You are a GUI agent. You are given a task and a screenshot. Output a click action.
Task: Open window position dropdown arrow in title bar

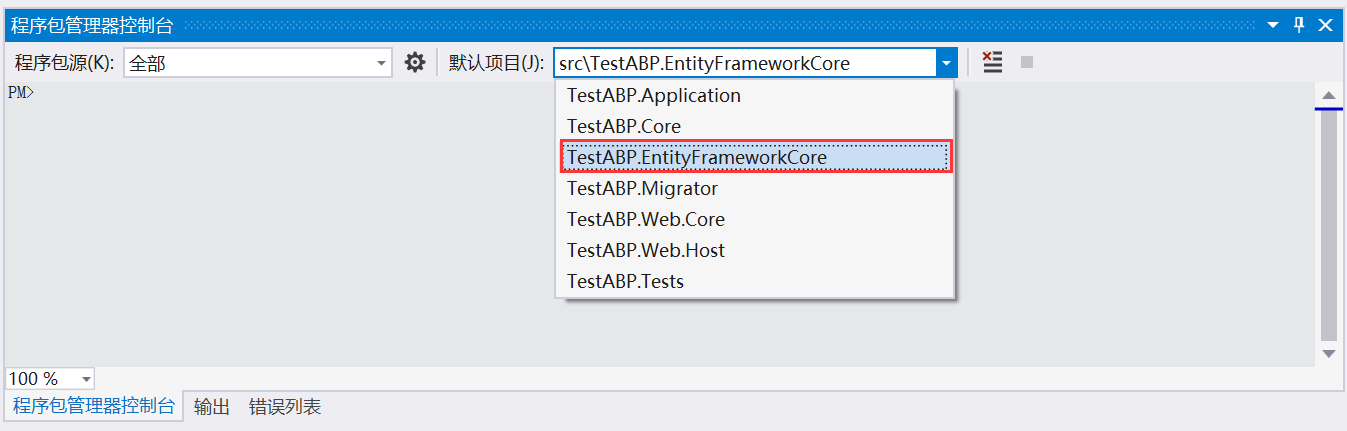pos(1273,26)
